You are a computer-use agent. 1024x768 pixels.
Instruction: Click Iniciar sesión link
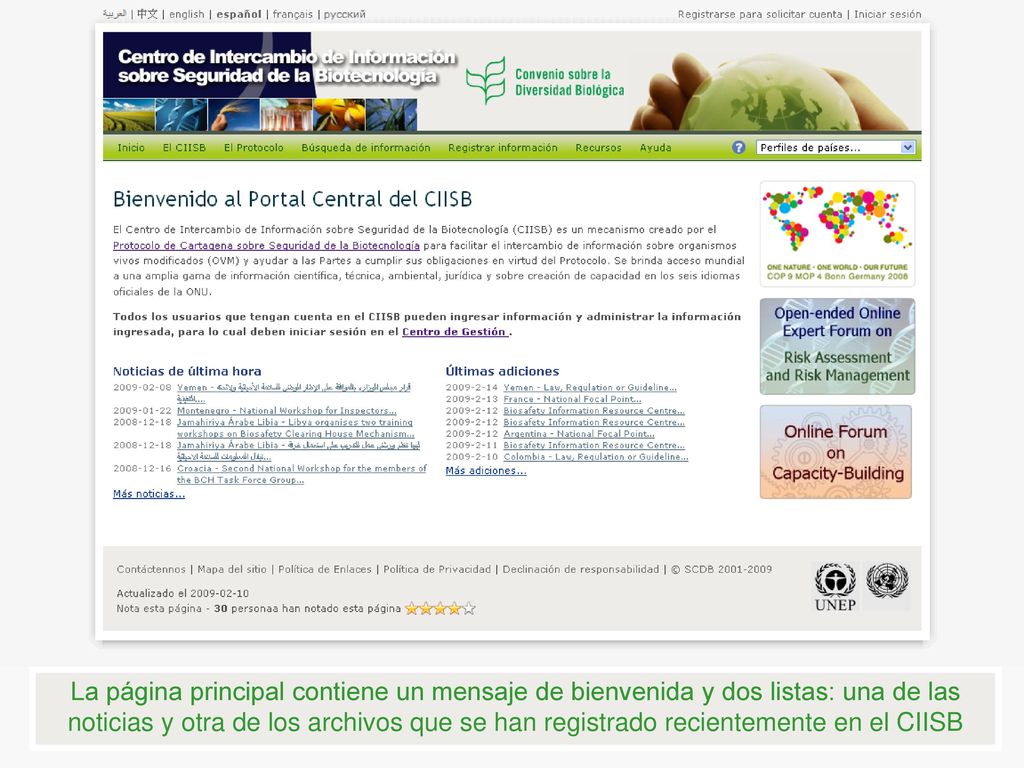point(888,14)
